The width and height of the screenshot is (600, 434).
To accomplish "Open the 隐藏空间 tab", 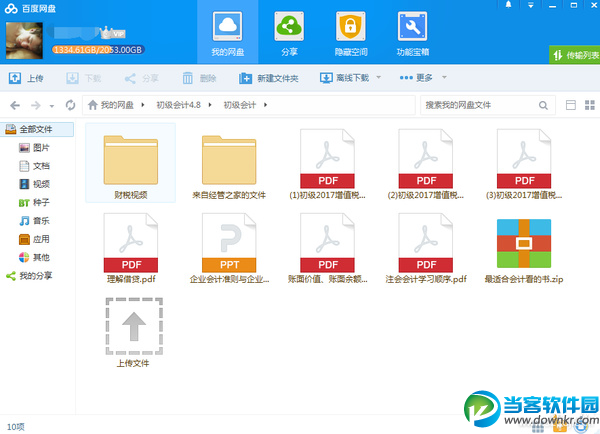I will pos(351,34).
